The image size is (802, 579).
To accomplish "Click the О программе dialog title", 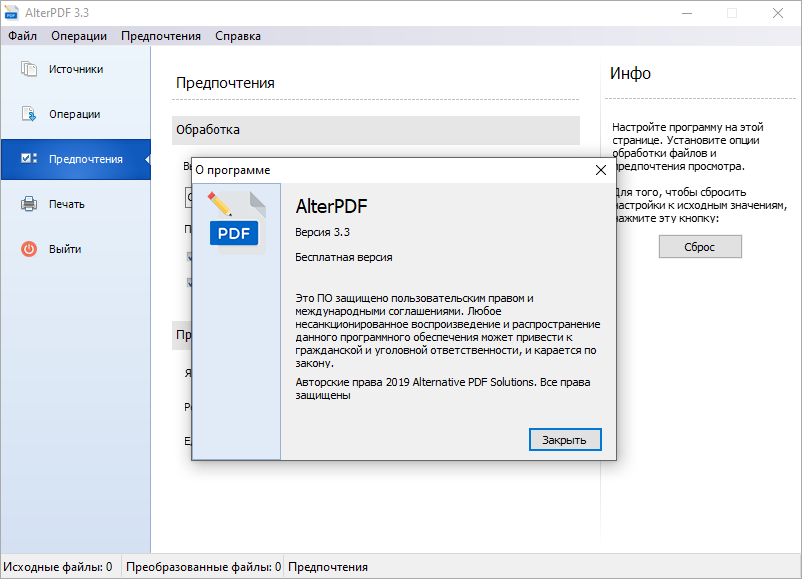I will click(x=233, y=170).
